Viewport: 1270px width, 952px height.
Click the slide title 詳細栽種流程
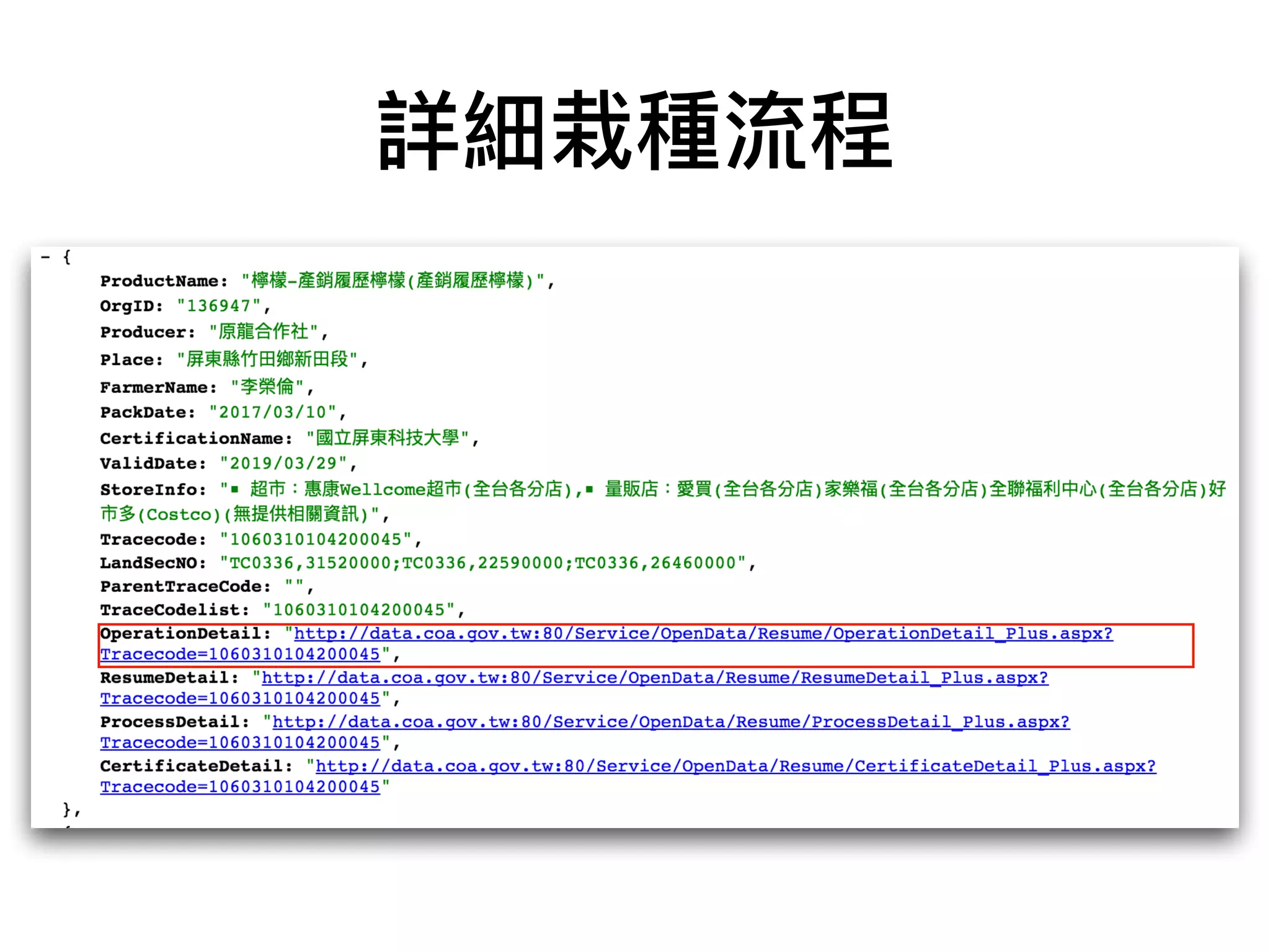tap(634, 130)
